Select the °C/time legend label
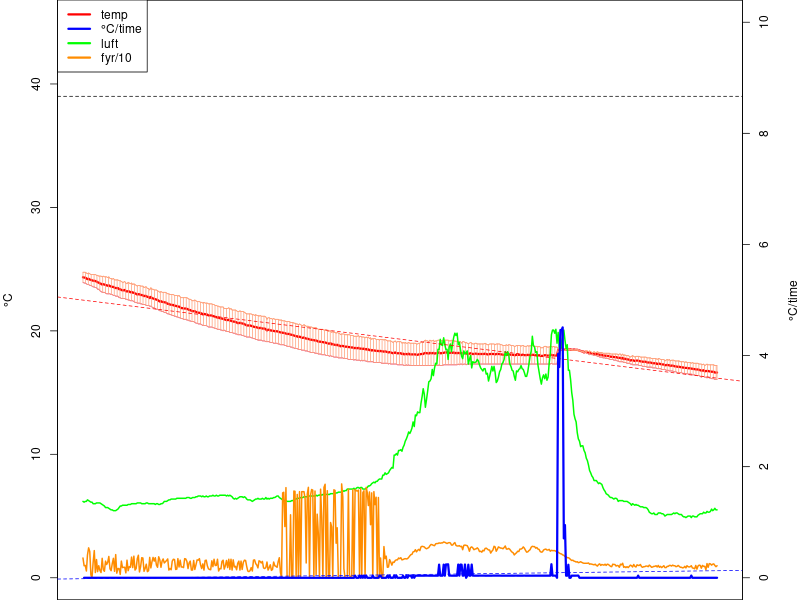Viewport: 800px width, 600px height. [121, 29]
